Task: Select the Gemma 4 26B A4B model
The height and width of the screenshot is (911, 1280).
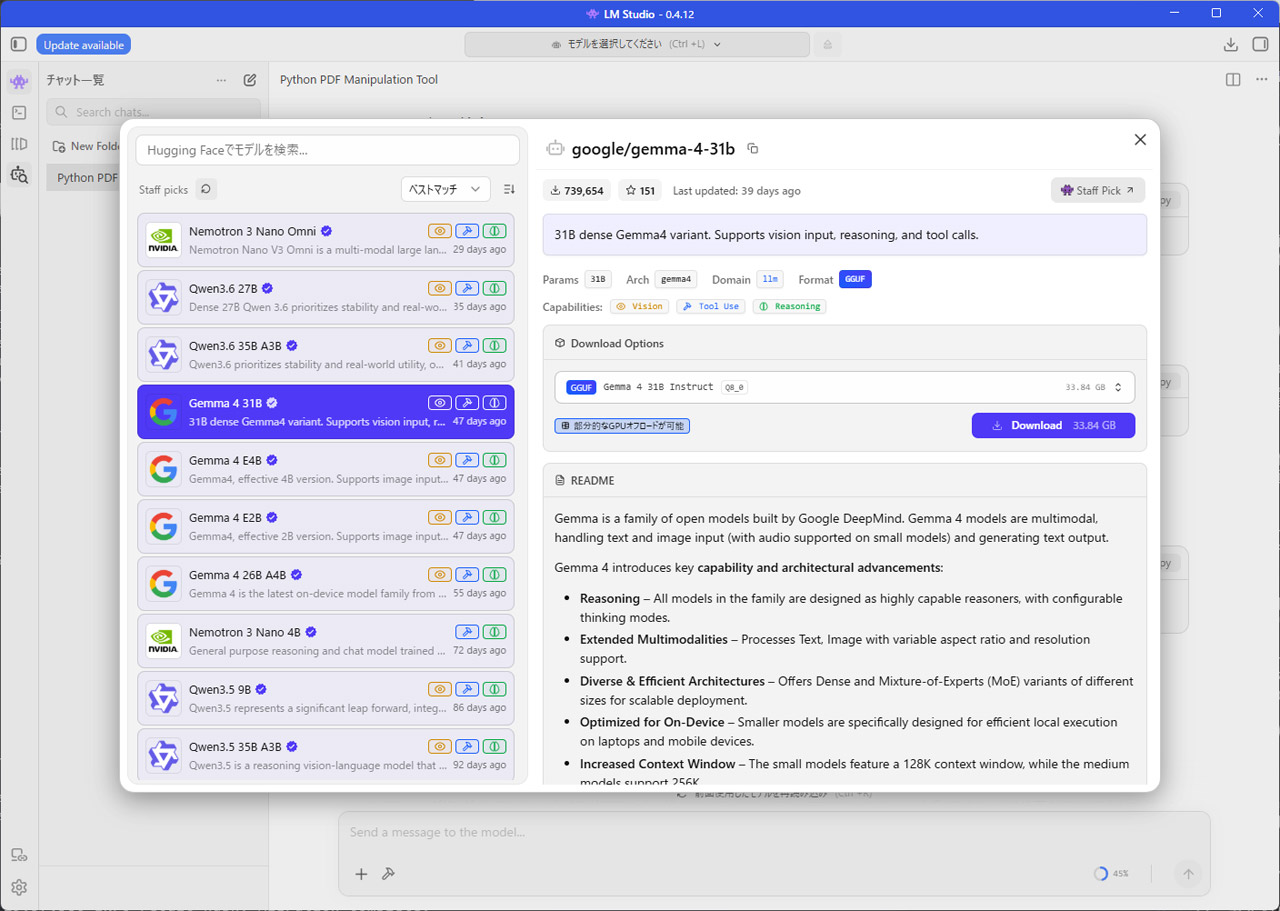Action: point(326,583)
